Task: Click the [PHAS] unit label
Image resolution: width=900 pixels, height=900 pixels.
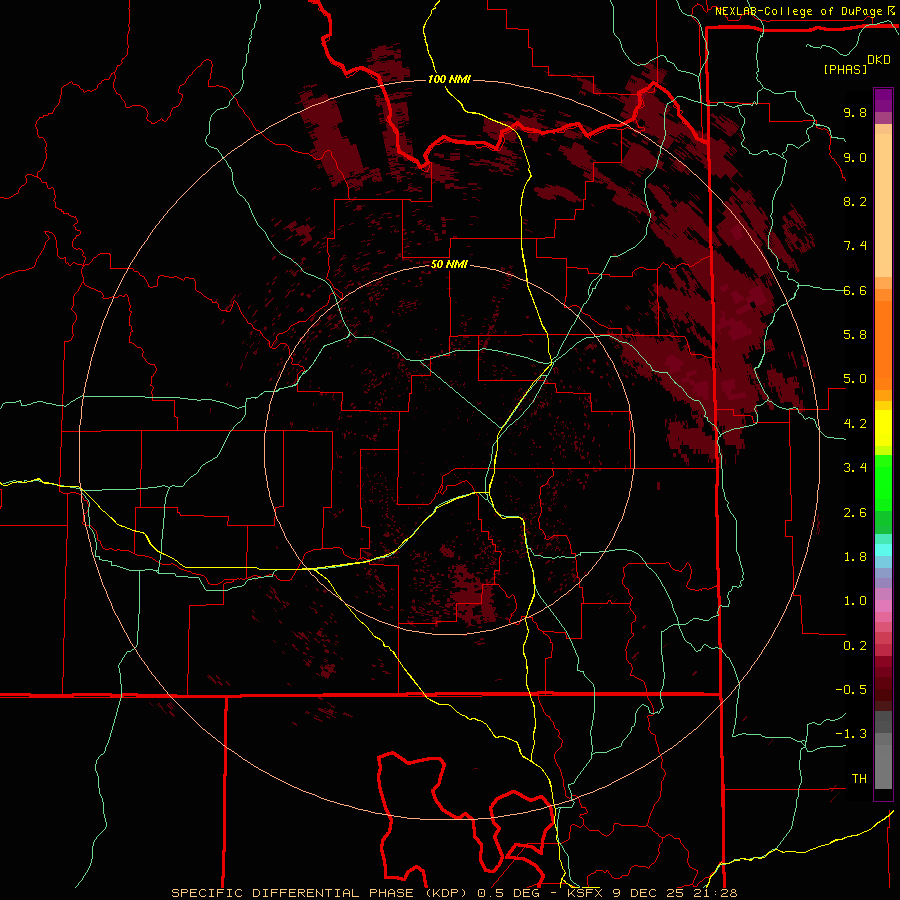Action: coord(845,69)
